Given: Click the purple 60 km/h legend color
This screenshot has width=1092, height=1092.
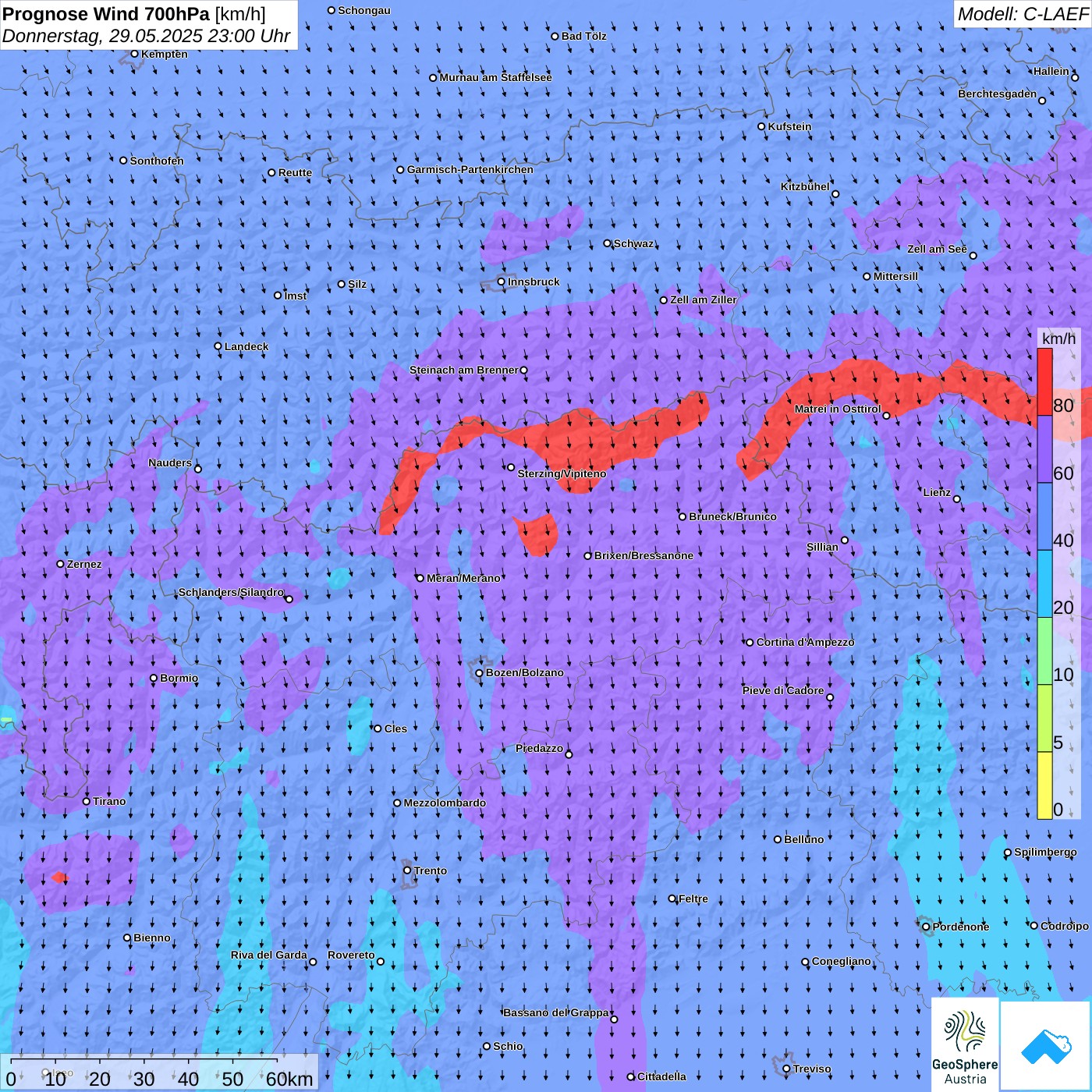Looking at the screenshot, I should [1044, 449].
